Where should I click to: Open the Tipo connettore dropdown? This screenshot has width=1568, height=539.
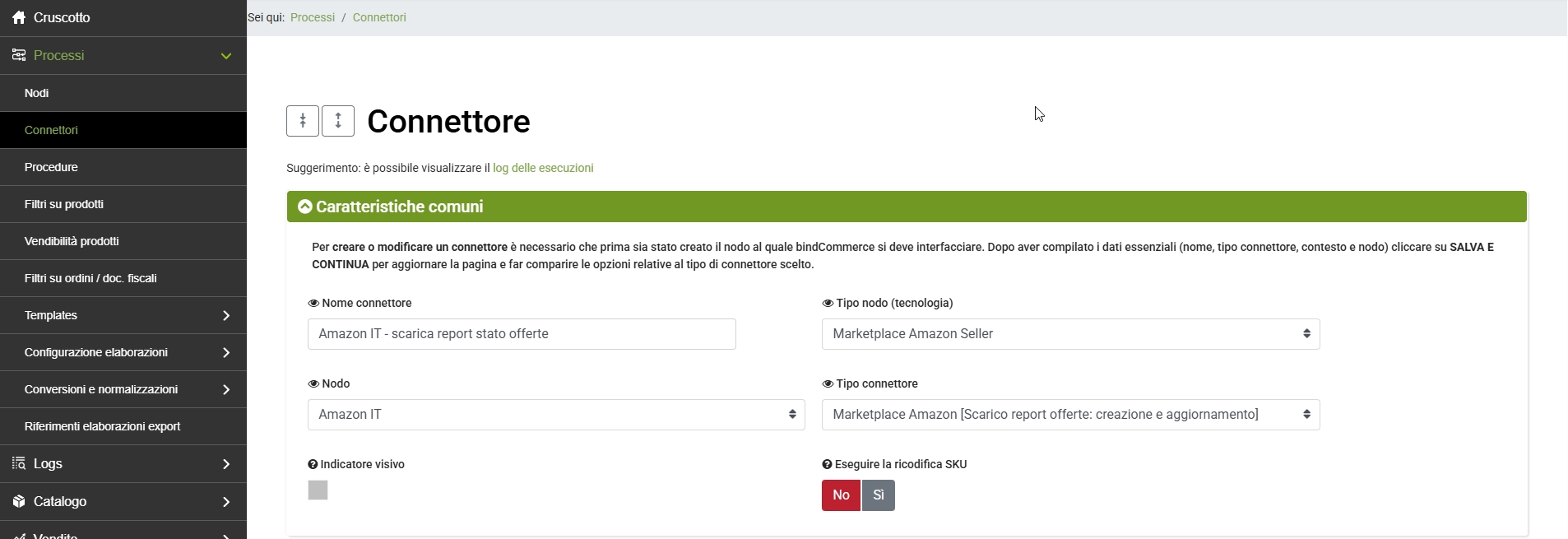1070,415
